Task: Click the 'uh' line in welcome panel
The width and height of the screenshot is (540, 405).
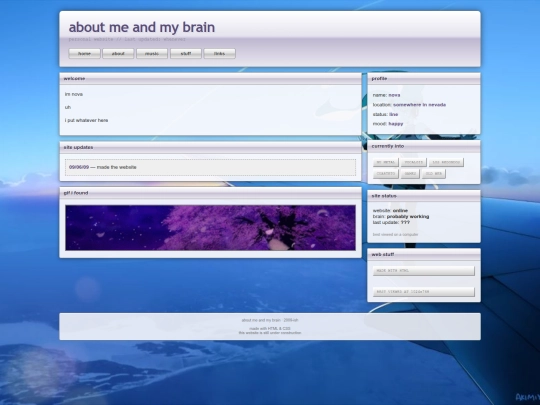Action: tap(68, 107)
